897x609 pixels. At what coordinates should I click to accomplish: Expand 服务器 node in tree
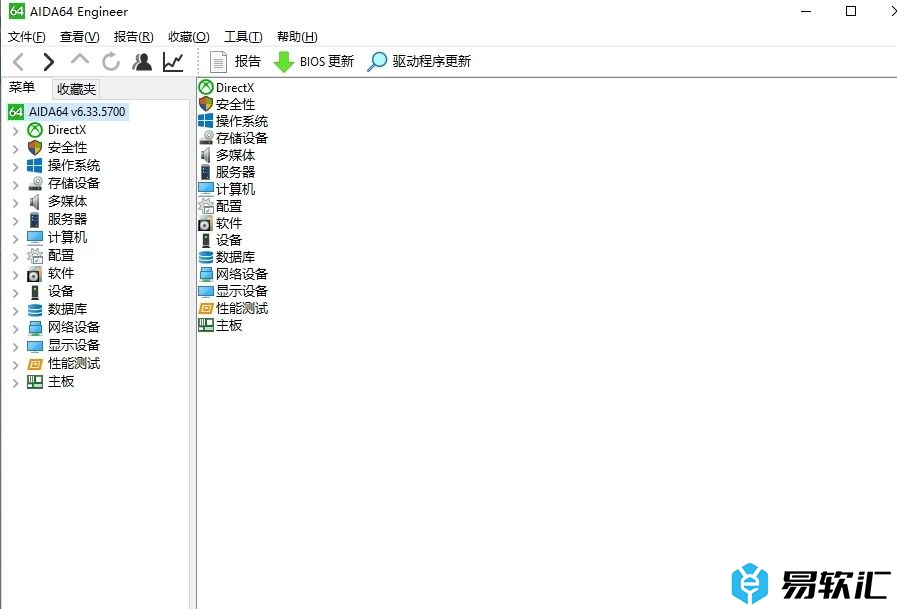15,221
